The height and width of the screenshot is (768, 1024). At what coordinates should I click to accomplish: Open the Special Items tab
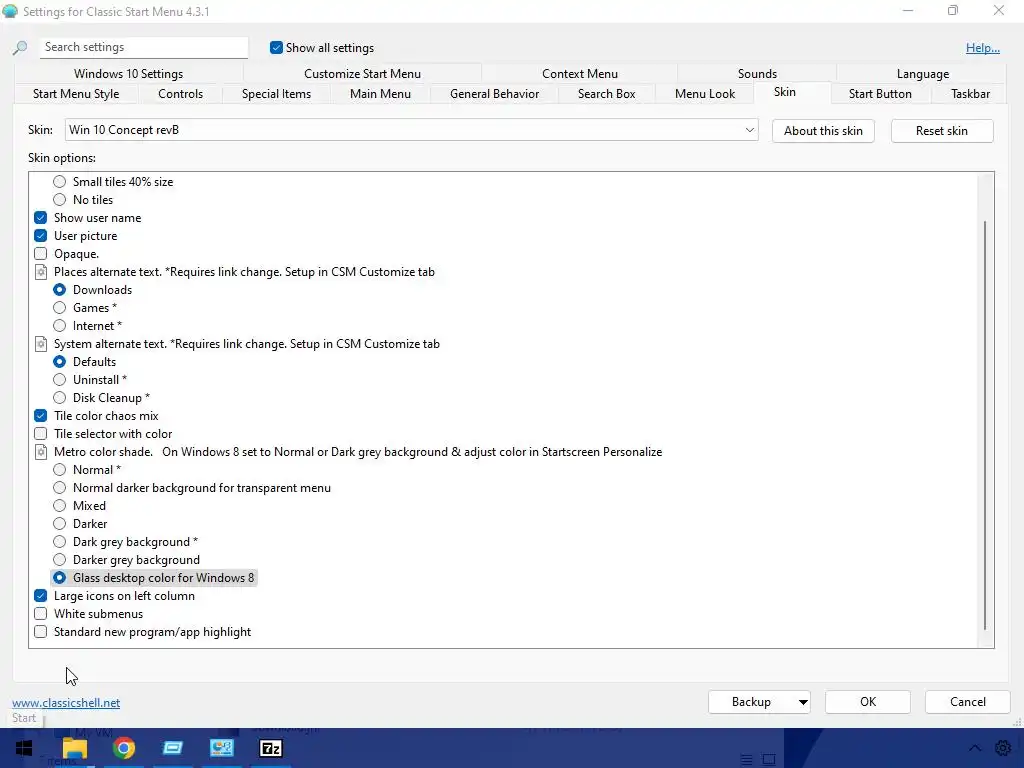[276, 93]
